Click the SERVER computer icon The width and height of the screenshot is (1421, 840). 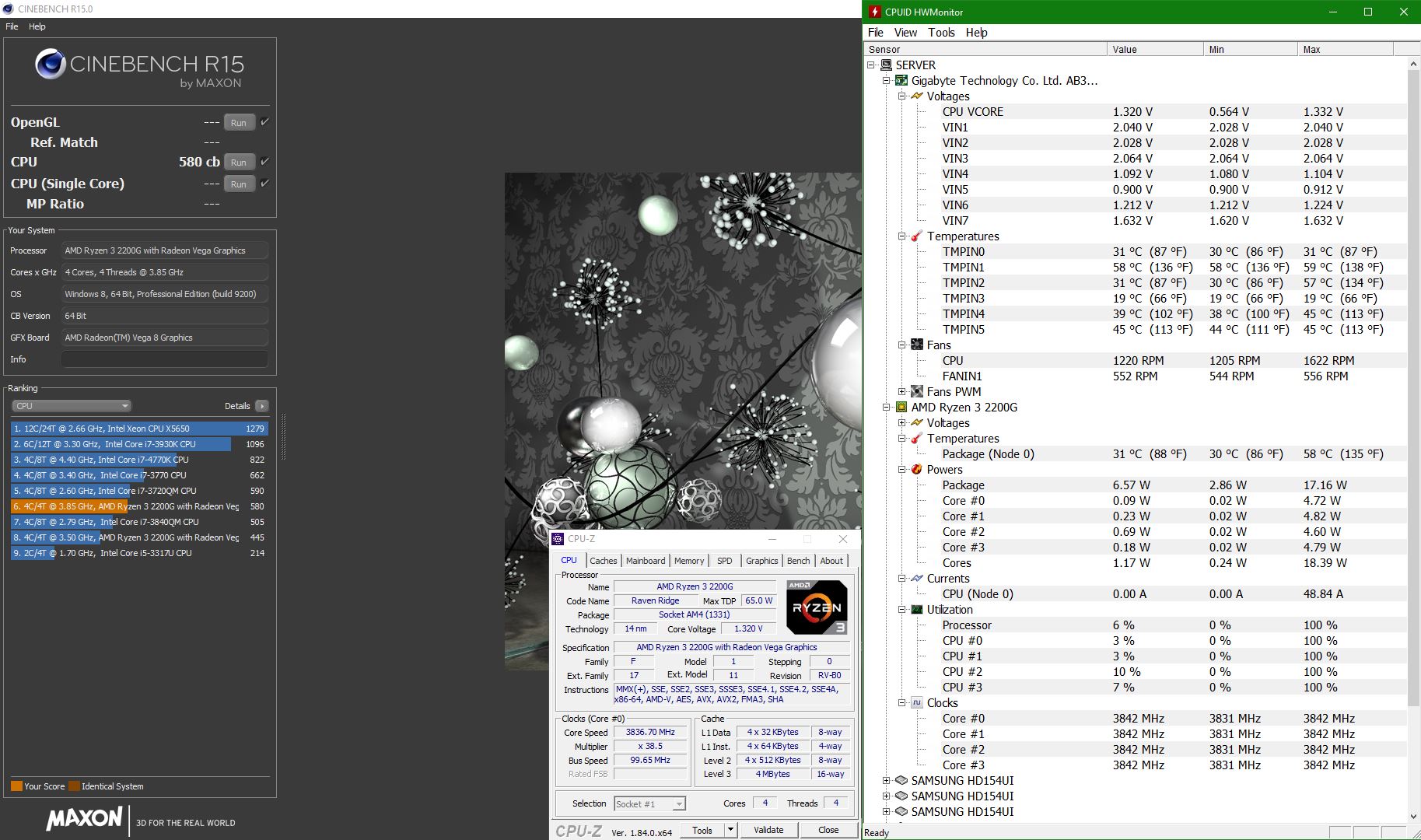pos(887,65)
